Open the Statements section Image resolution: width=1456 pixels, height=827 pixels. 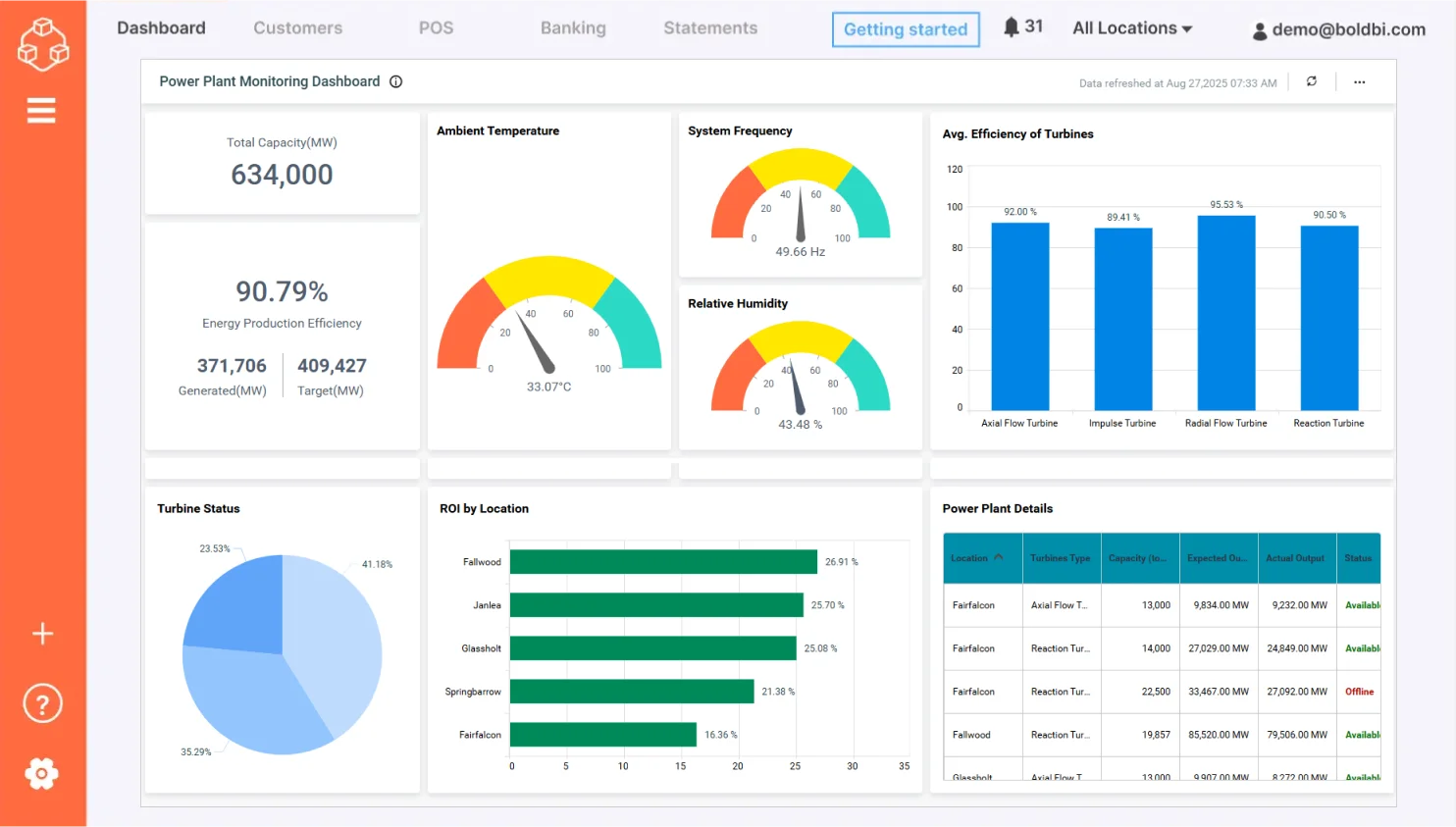coord(709,28)
